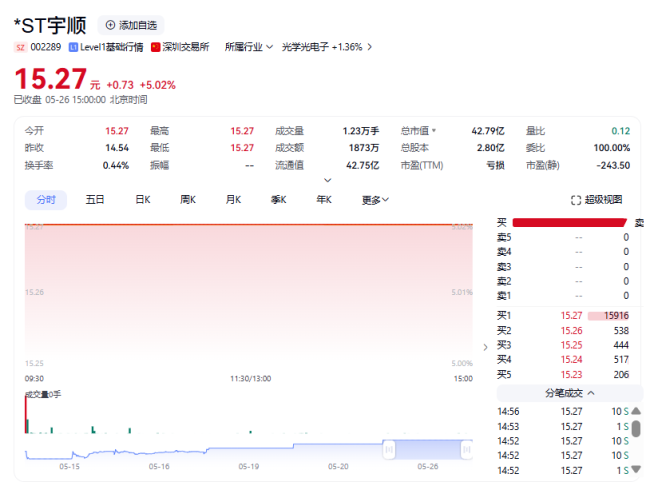Image resolution: width=650 pixels, height=482 pixels.
Task: Collapse order book panel with side arrow
Action: [486, 346]
